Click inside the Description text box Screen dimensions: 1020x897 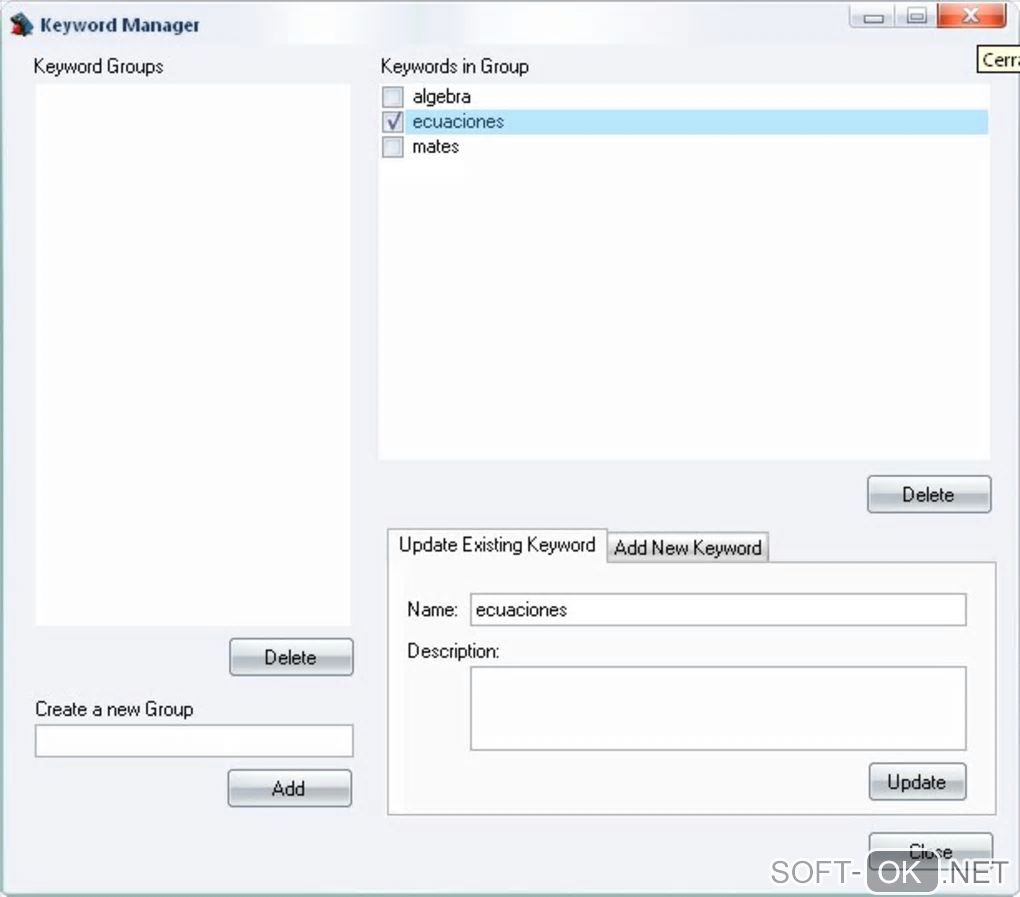(x=718, y=708)
